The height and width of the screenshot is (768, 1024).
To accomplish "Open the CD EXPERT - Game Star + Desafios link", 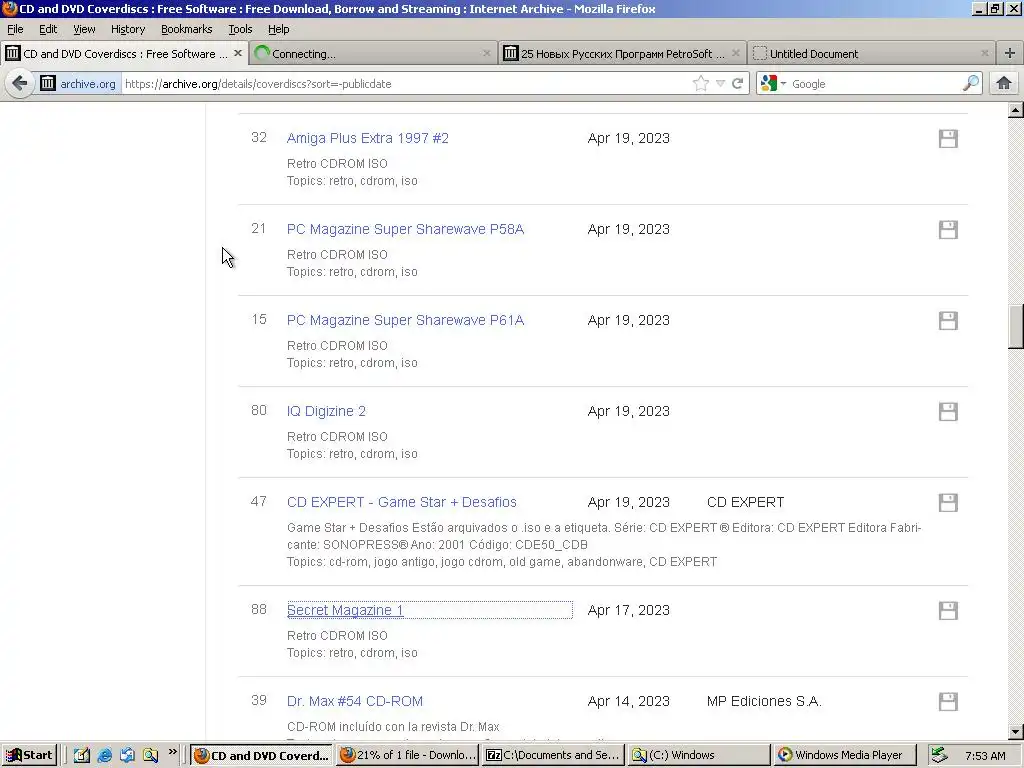I will [x=402, y=502].
